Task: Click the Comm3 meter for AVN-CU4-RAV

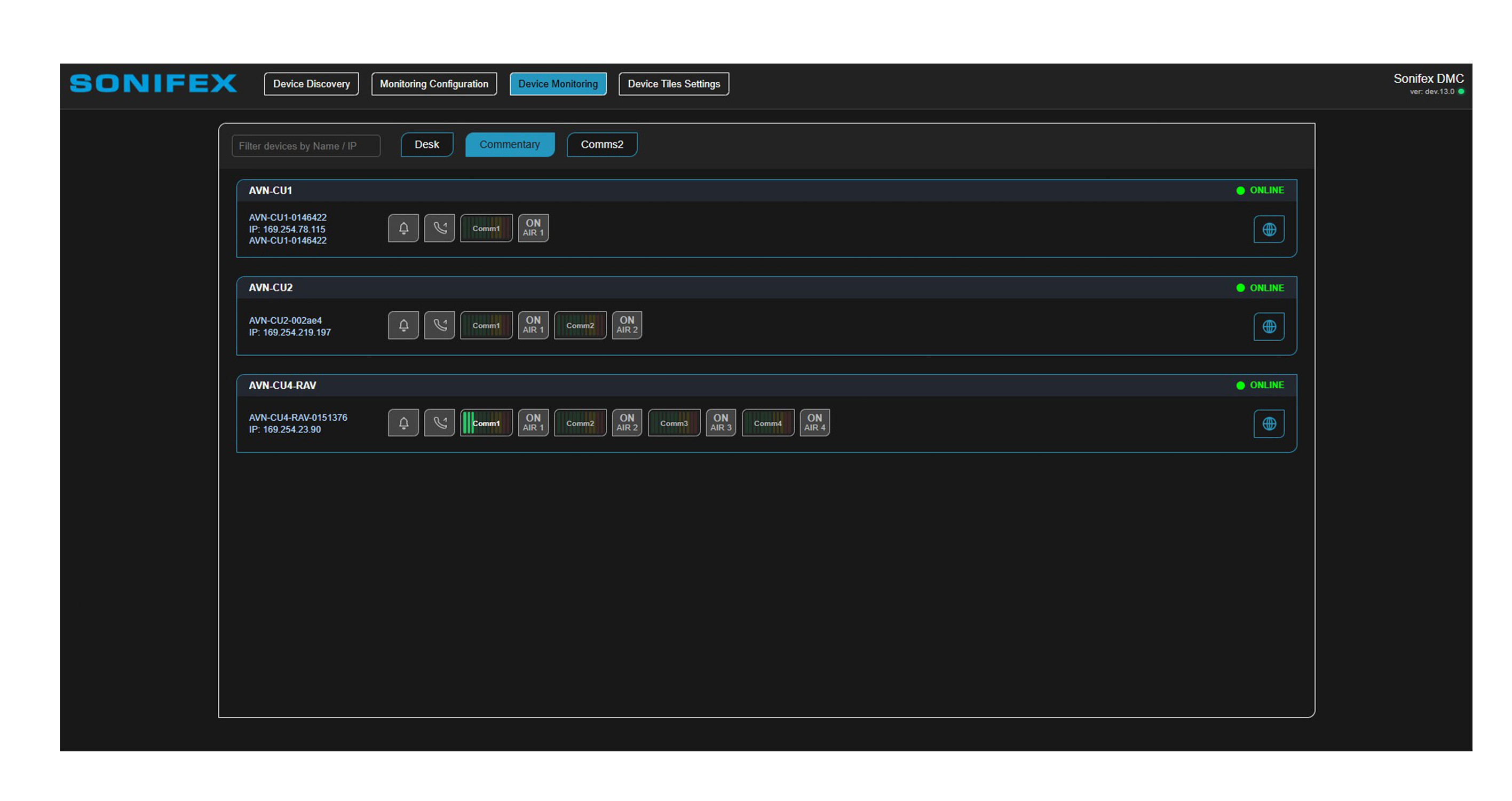Action: pyautogui.click(x=674, y=423)
